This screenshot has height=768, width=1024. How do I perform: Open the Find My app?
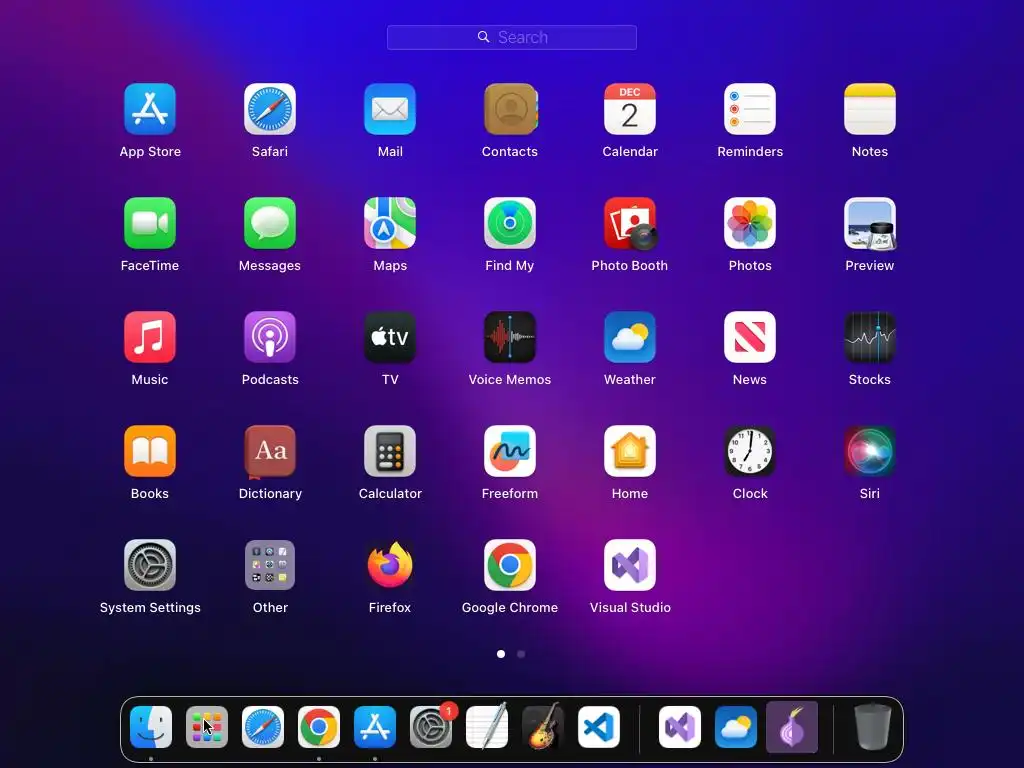(510, 223)
